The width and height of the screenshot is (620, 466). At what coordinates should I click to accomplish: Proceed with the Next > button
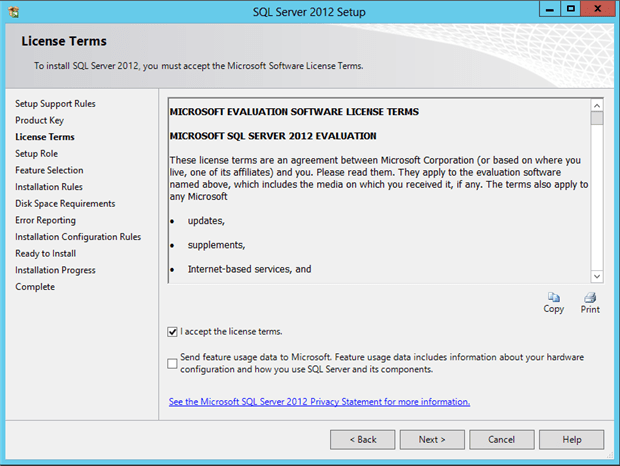pos(432,440)
